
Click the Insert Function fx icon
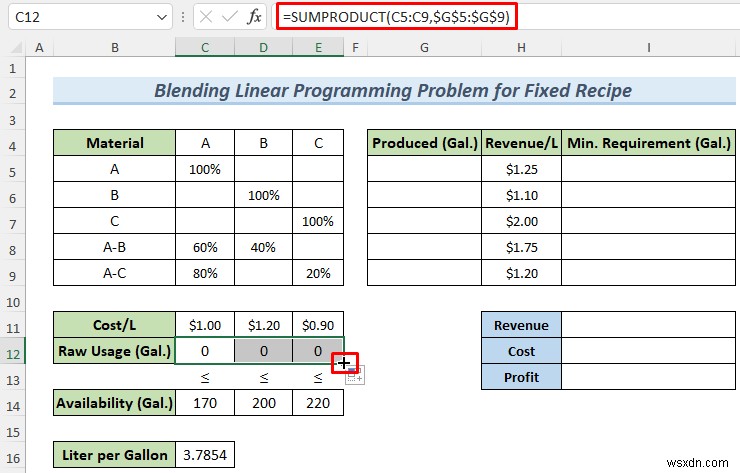click(x=254, y=17)
